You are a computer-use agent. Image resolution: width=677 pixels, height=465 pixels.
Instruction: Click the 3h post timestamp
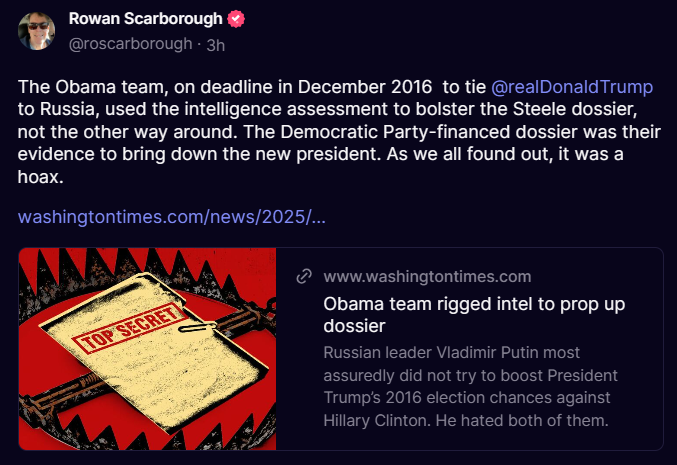[215, 44]
